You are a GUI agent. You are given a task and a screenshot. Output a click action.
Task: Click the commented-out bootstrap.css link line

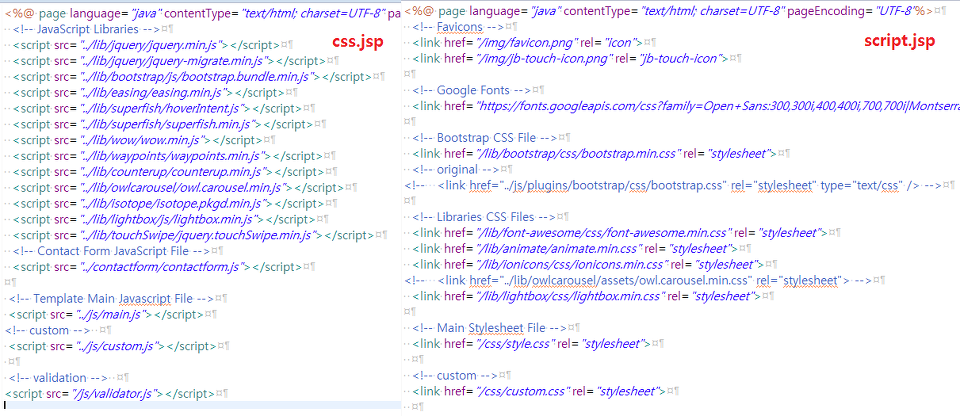pos(672,185)
